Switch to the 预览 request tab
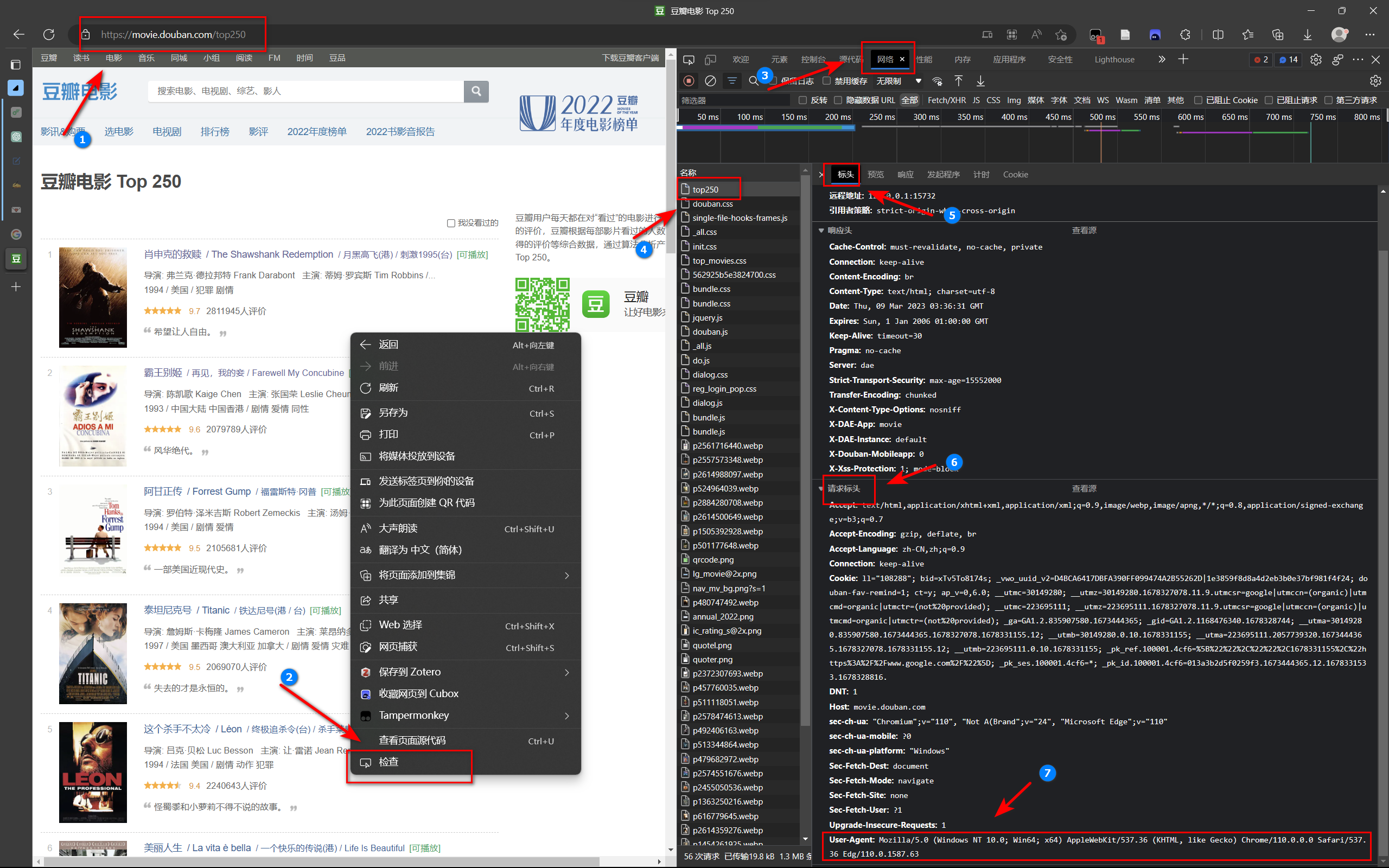Viewport: 1389px width, 868px height. [876, 175]
